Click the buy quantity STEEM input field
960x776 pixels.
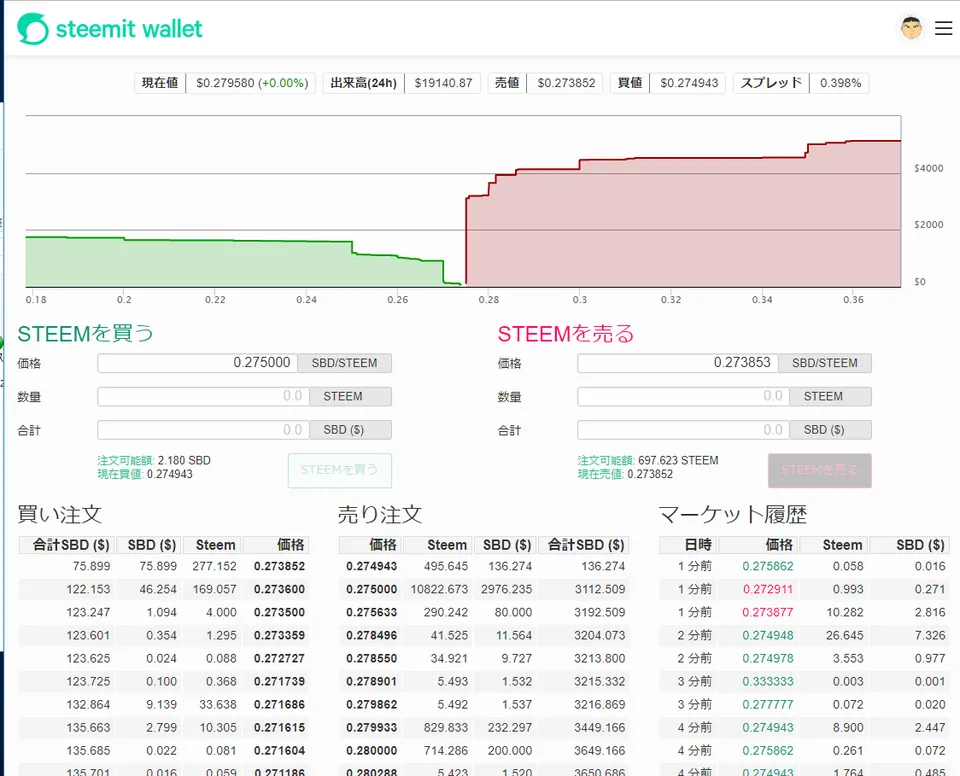[x=203, y=396]
